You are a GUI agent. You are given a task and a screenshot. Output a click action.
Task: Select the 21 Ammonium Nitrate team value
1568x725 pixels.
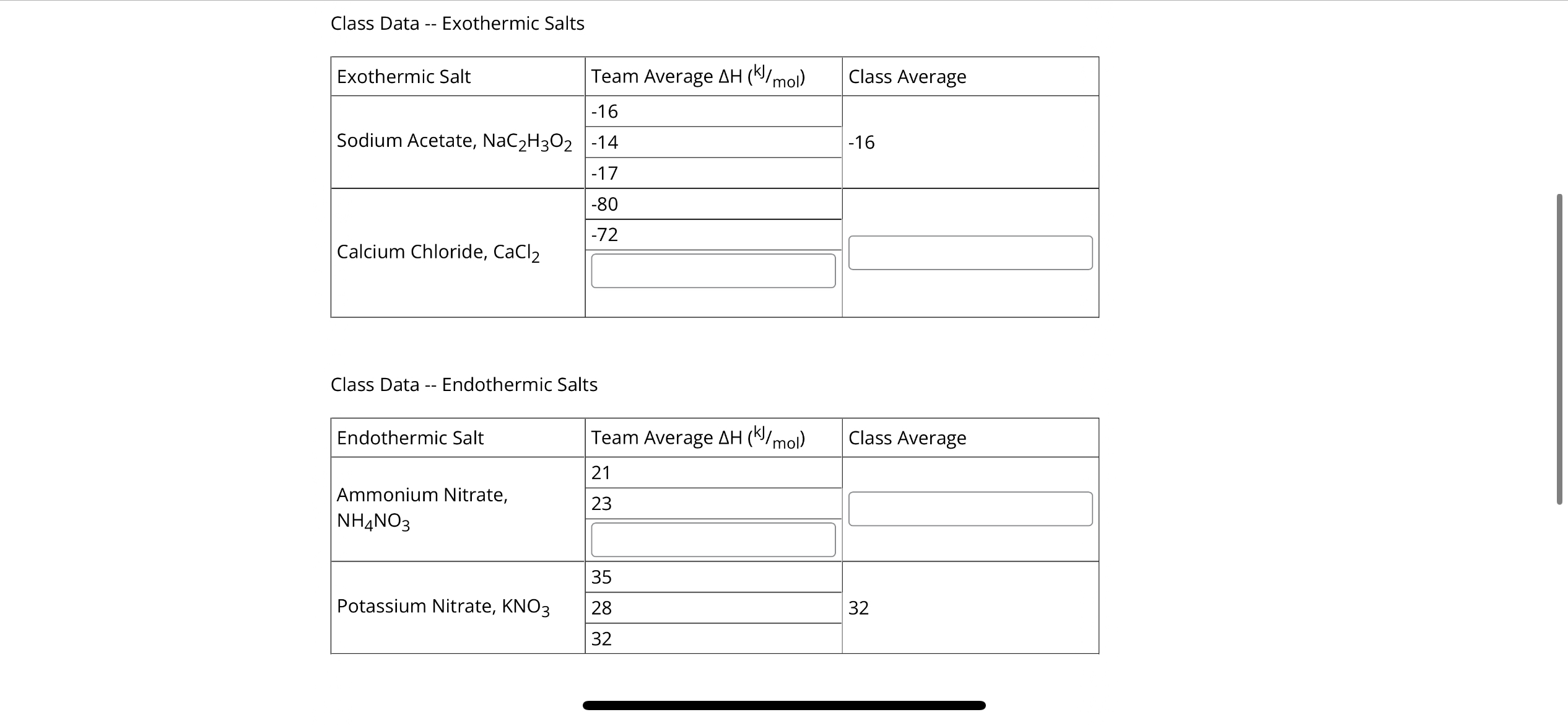click(x=601, y=472)
